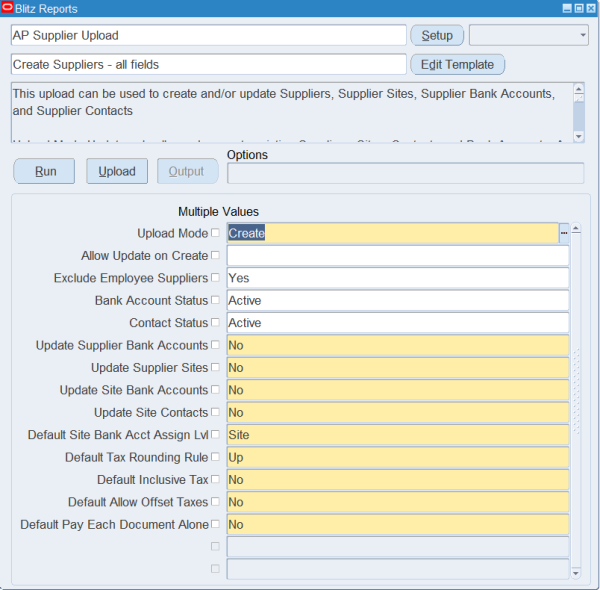Click the Run button
The height and width of the screenshot is (590, 600).
coord(44,171)
